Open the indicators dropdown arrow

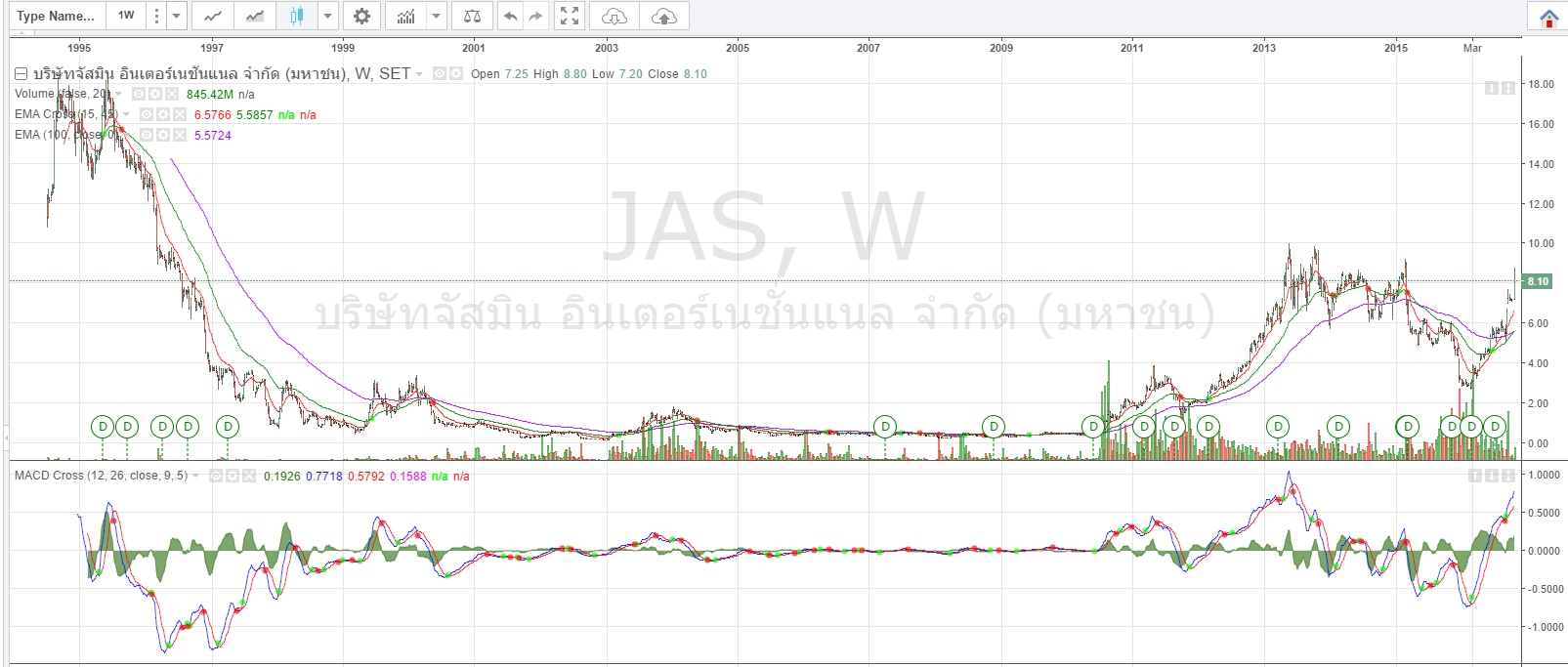click(437, 16)
